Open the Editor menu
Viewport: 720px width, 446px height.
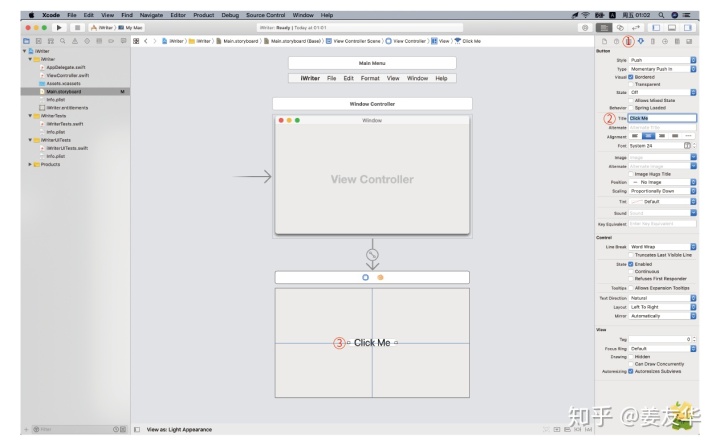tap(178, 15)
